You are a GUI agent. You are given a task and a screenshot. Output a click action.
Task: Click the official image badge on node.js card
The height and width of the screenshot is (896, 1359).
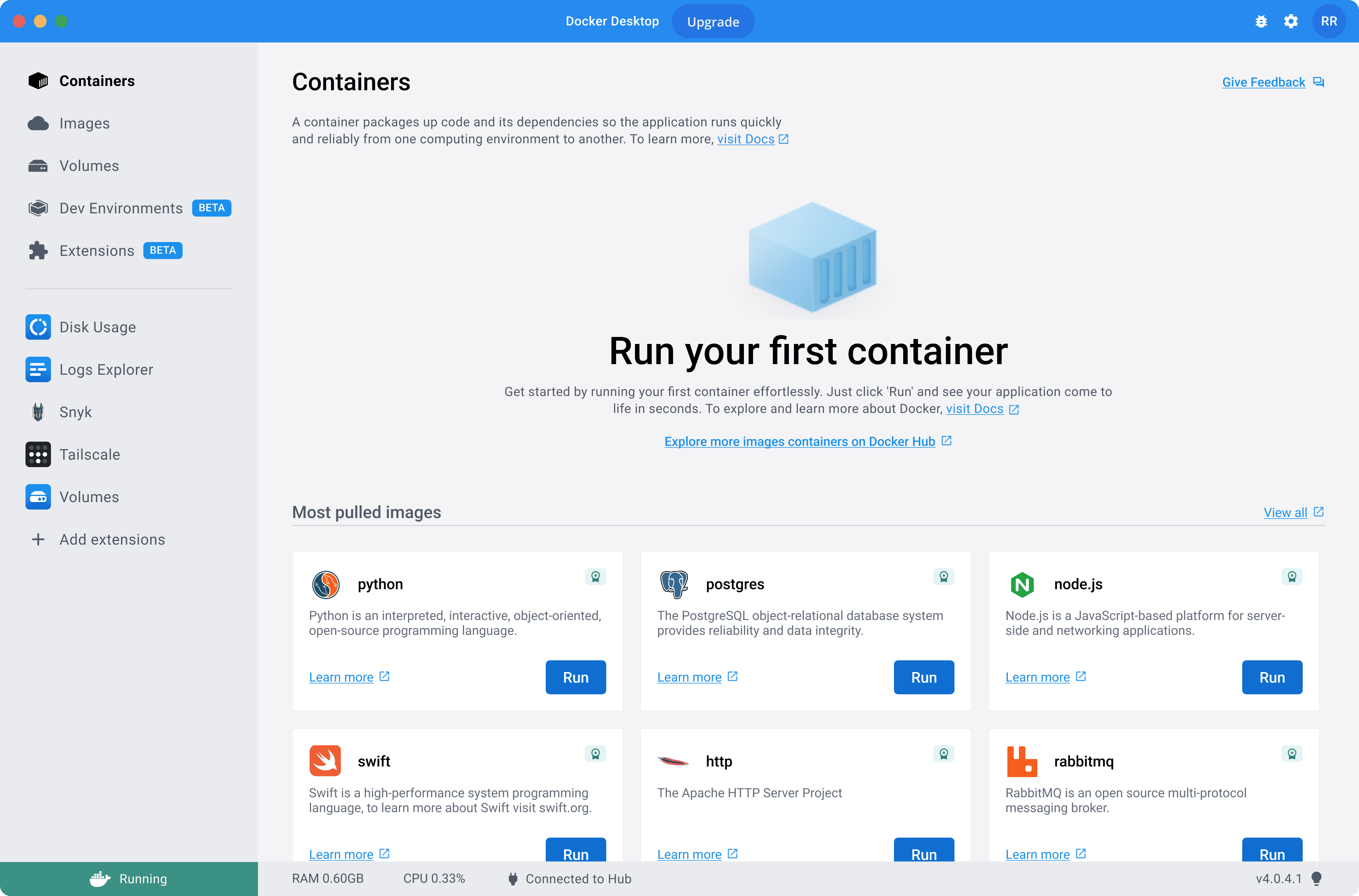1291,576
